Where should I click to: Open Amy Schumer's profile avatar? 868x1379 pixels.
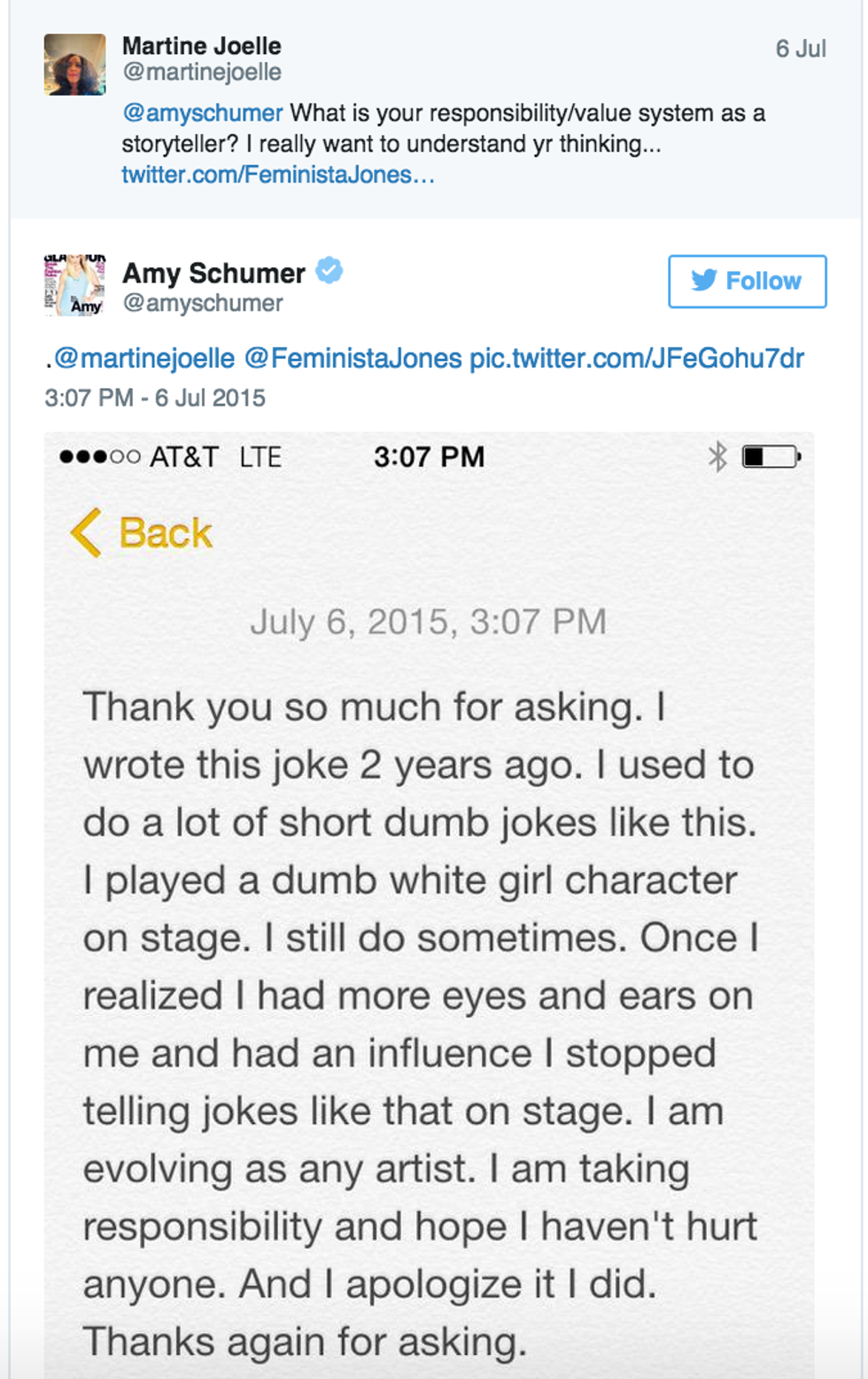click(75, 285)
